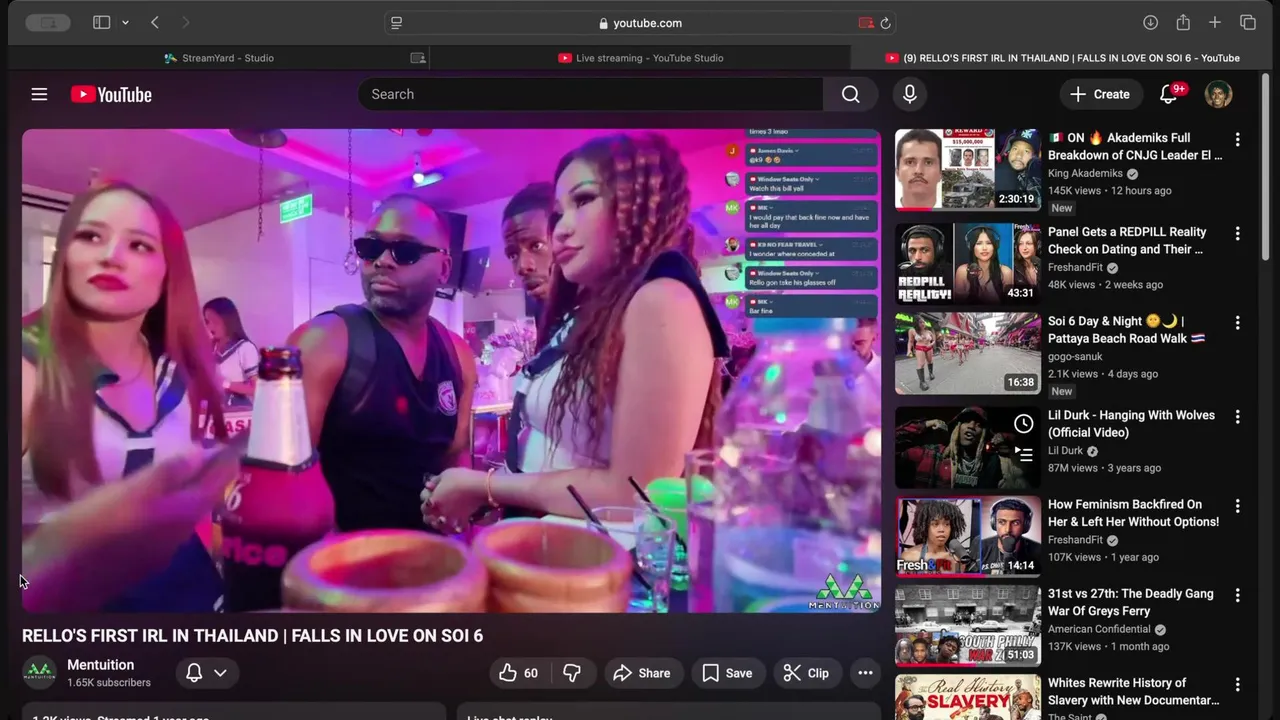Go forward in Safari history
1280x720 pixels.
click(x=185, y=23)
